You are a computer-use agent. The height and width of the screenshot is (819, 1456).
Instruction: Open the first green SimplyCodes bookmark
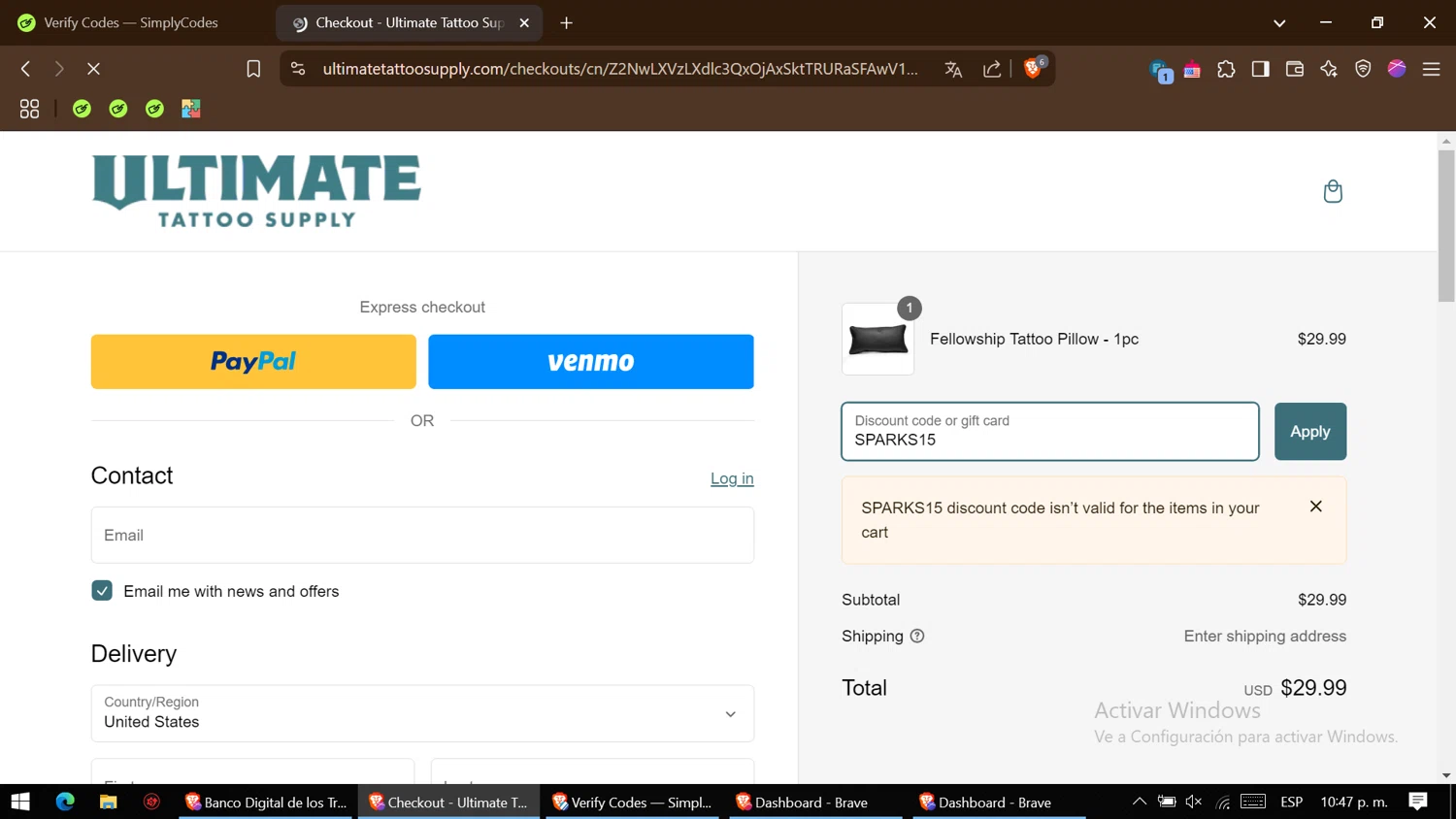(82, 109)
